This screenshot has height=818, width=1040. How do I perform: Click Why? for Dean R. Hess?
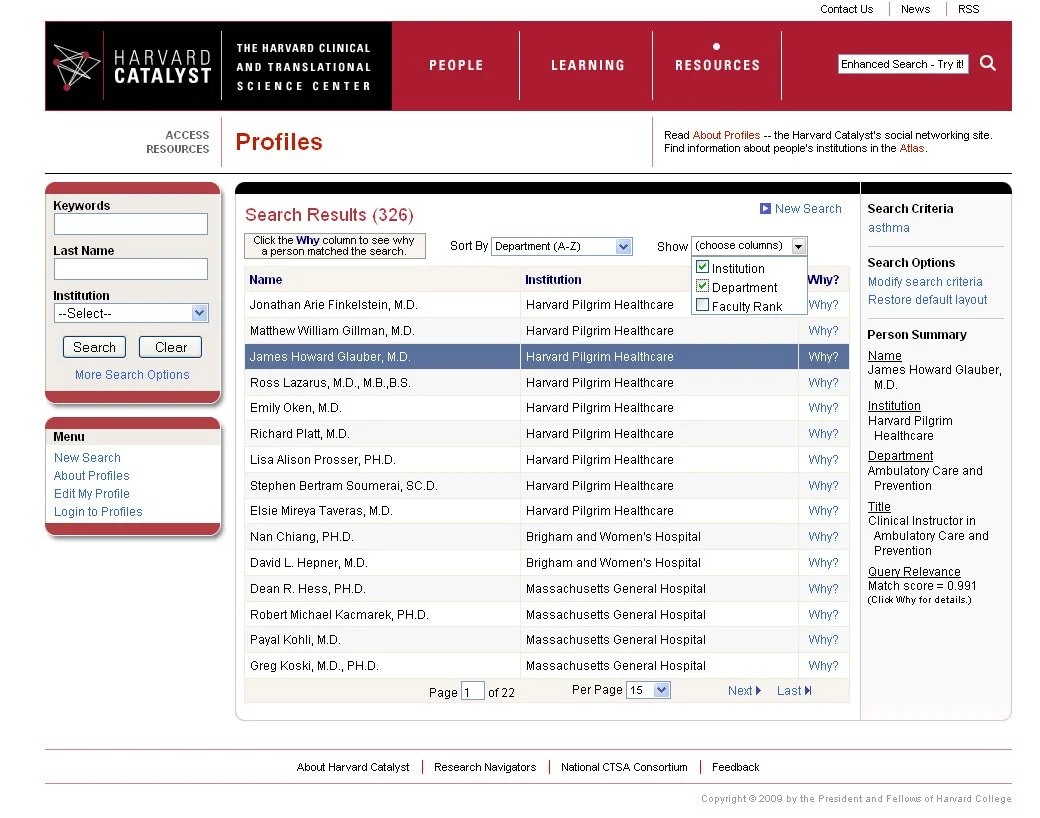click(x=823, y=588)
